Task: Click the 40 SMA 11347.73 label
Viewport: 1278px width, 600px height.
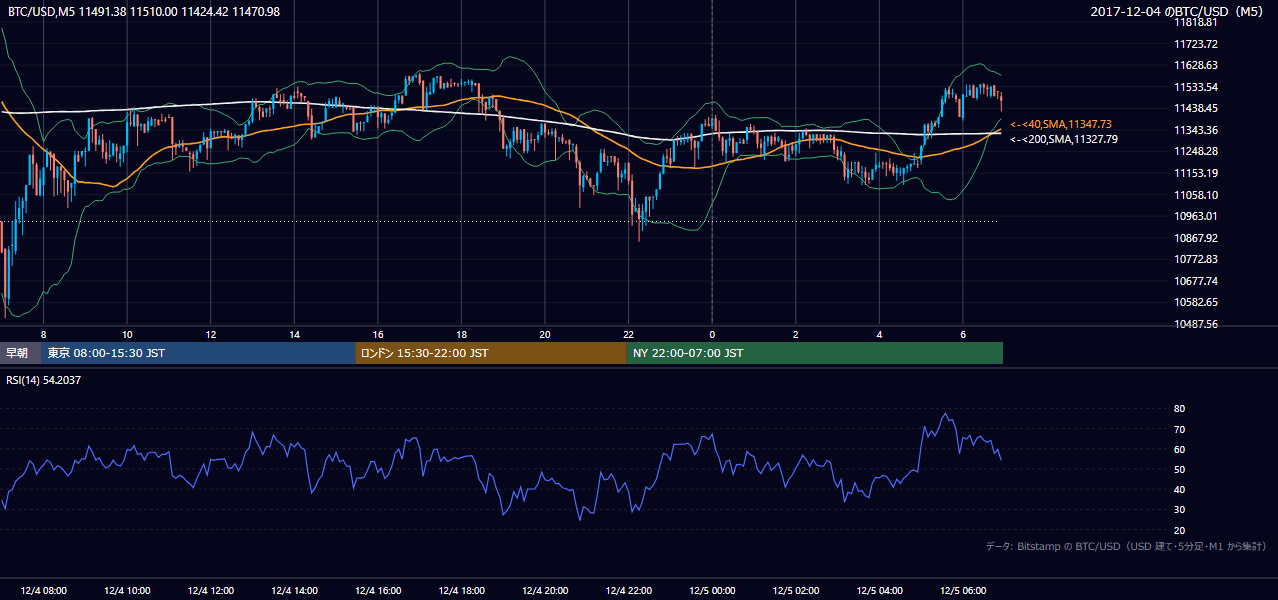Action: [x=1061, y=124]
